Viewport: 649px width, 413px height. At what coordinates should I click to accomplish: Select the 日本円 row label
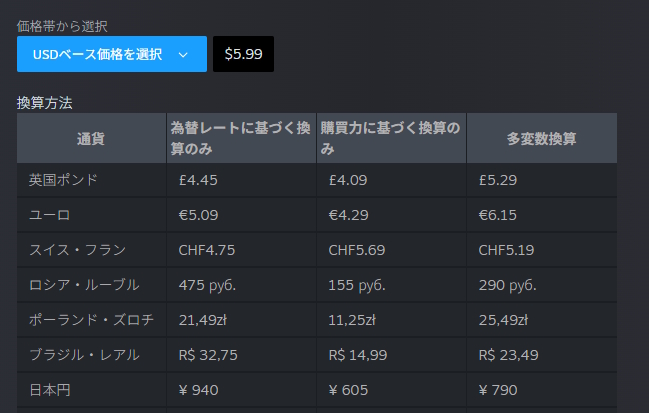(x=49, y=390)
